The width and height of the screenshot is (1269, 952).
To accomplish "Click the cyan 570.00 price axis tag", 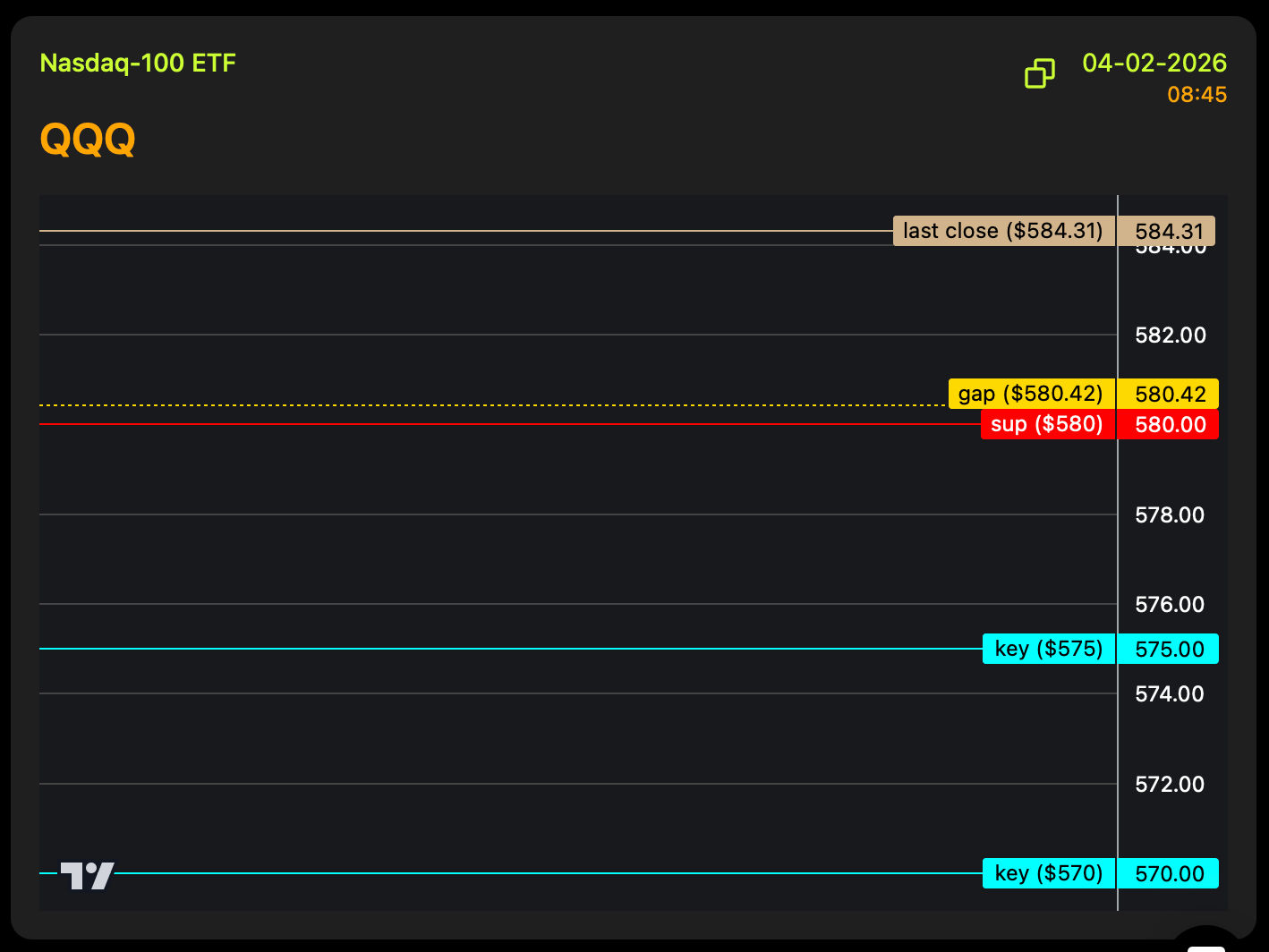I will tap(1169, 873).
